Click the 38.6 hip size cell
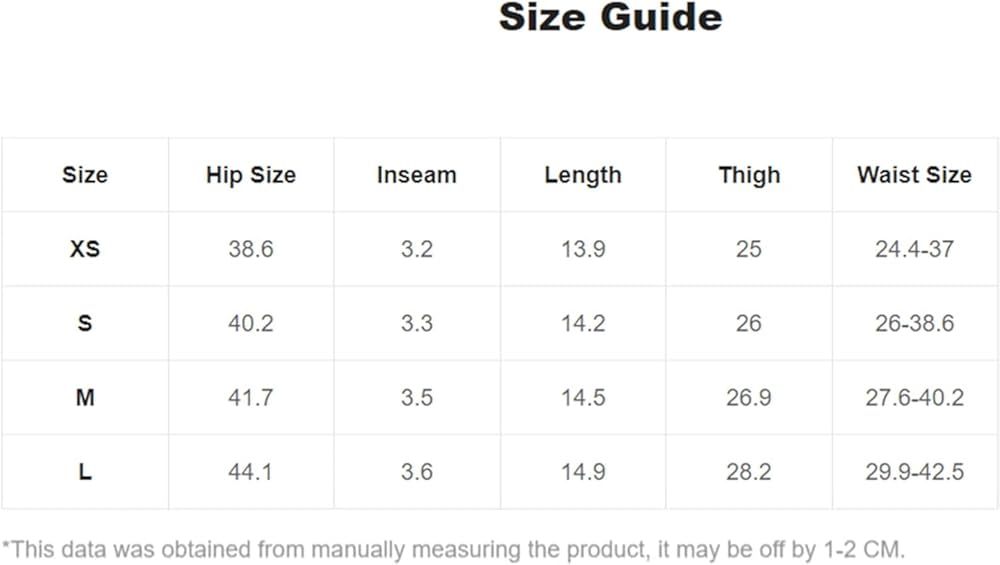1000x565 pixels. point(251,249)
